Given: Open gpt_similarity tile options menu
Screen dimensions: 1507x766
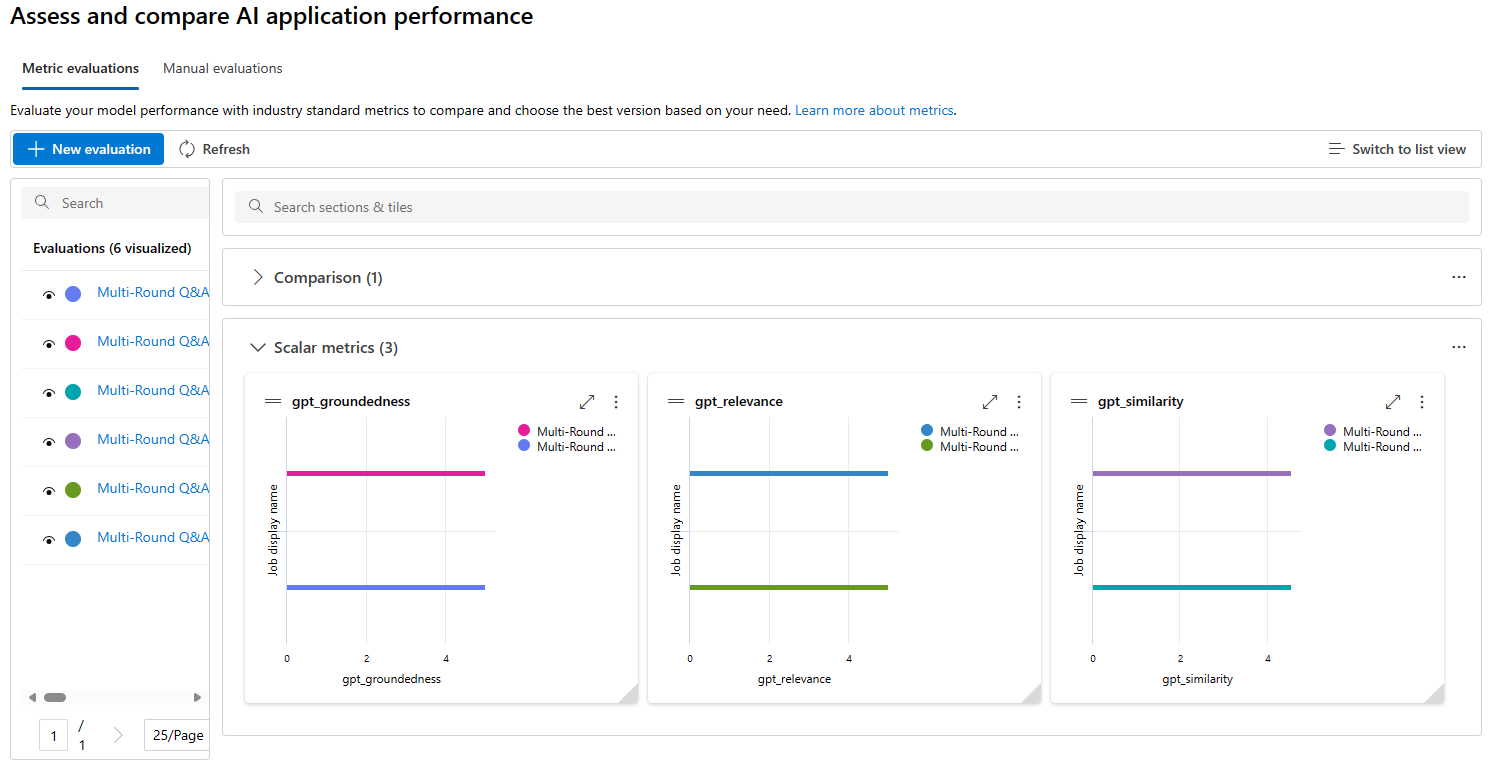Looking at the screenshot, I should (1422, 402).
